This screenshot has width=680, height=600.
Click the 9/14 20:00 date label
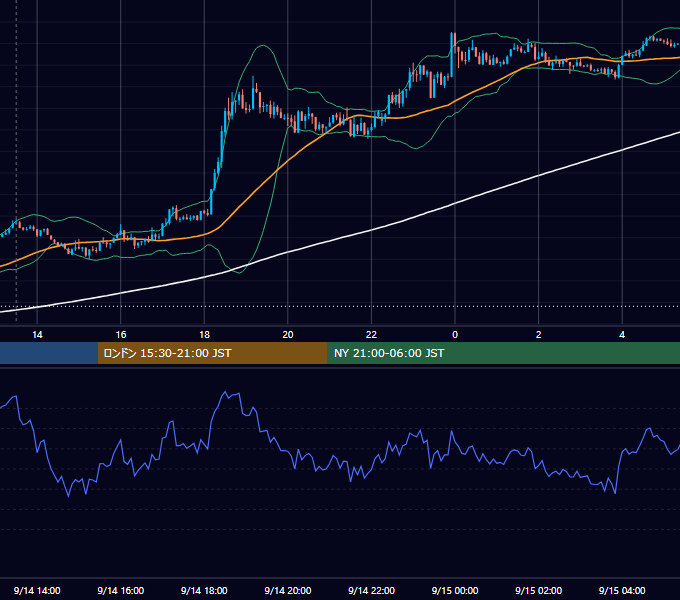point(288,590)
